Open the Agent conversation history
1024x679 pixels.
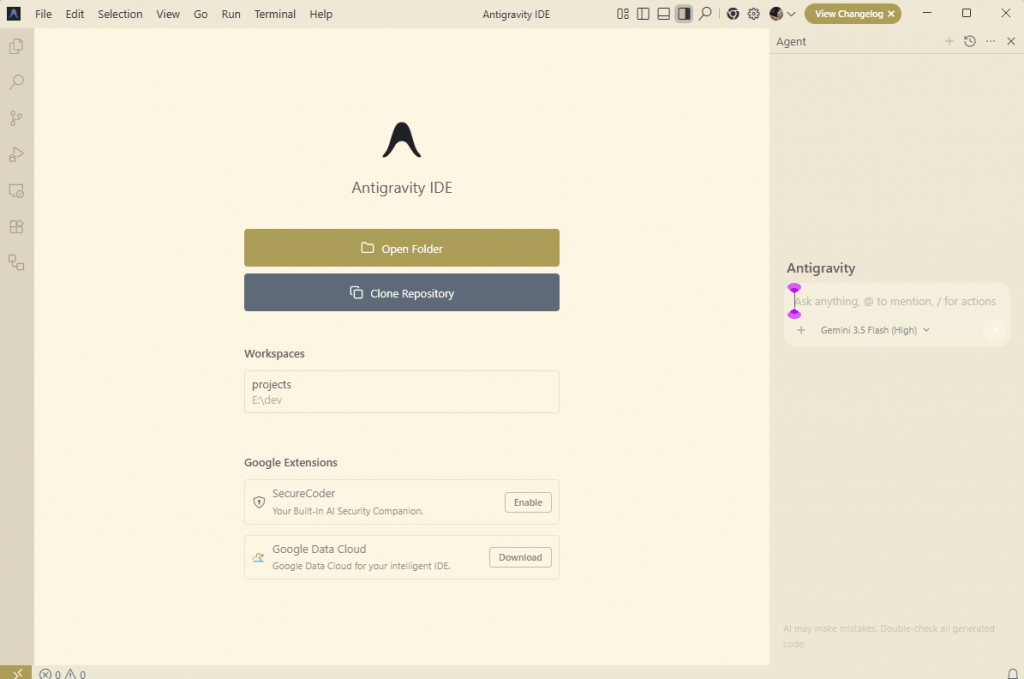970,41
